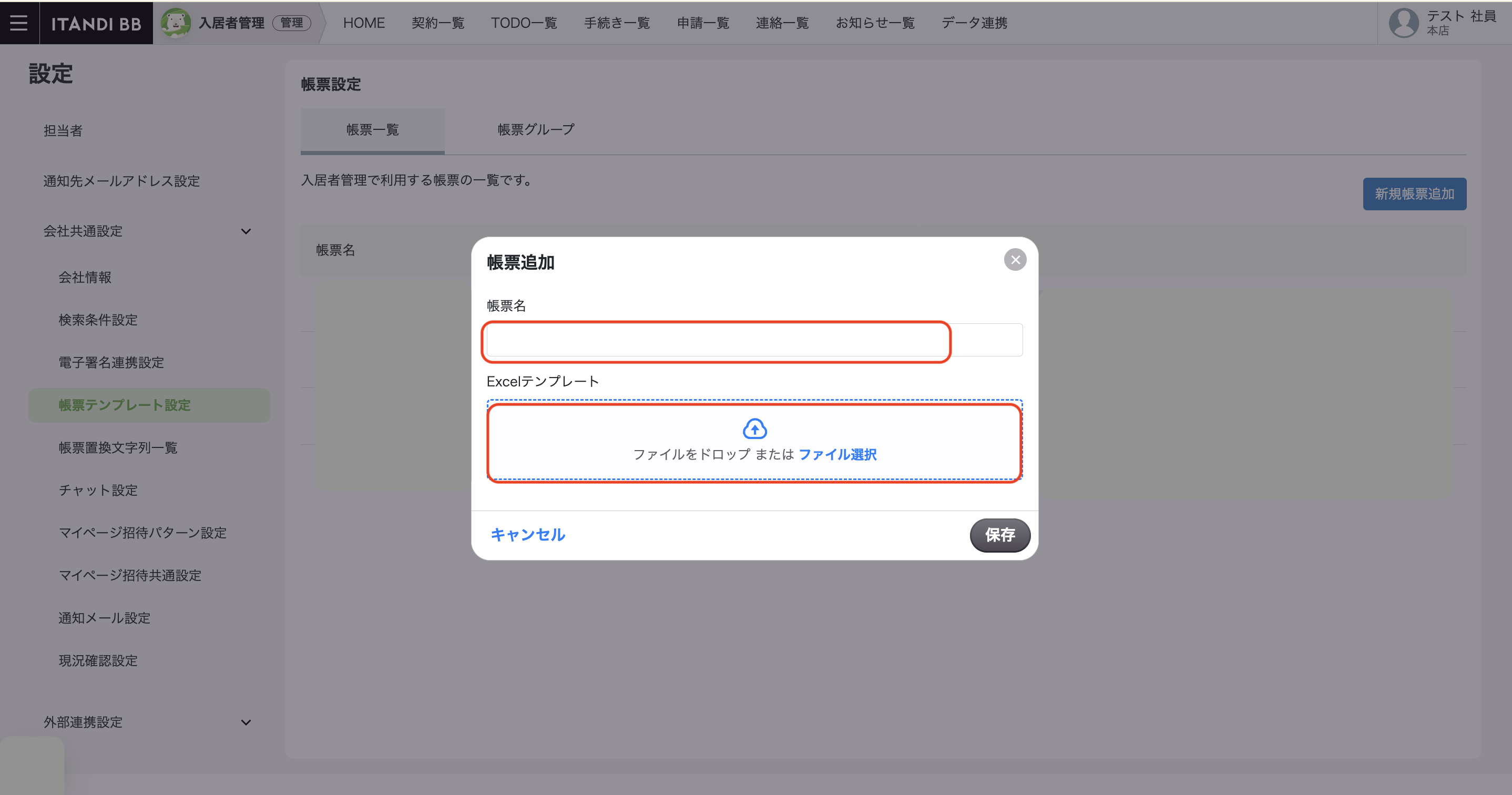Select チャット設定 in sidebar

(x=98, y=490)
